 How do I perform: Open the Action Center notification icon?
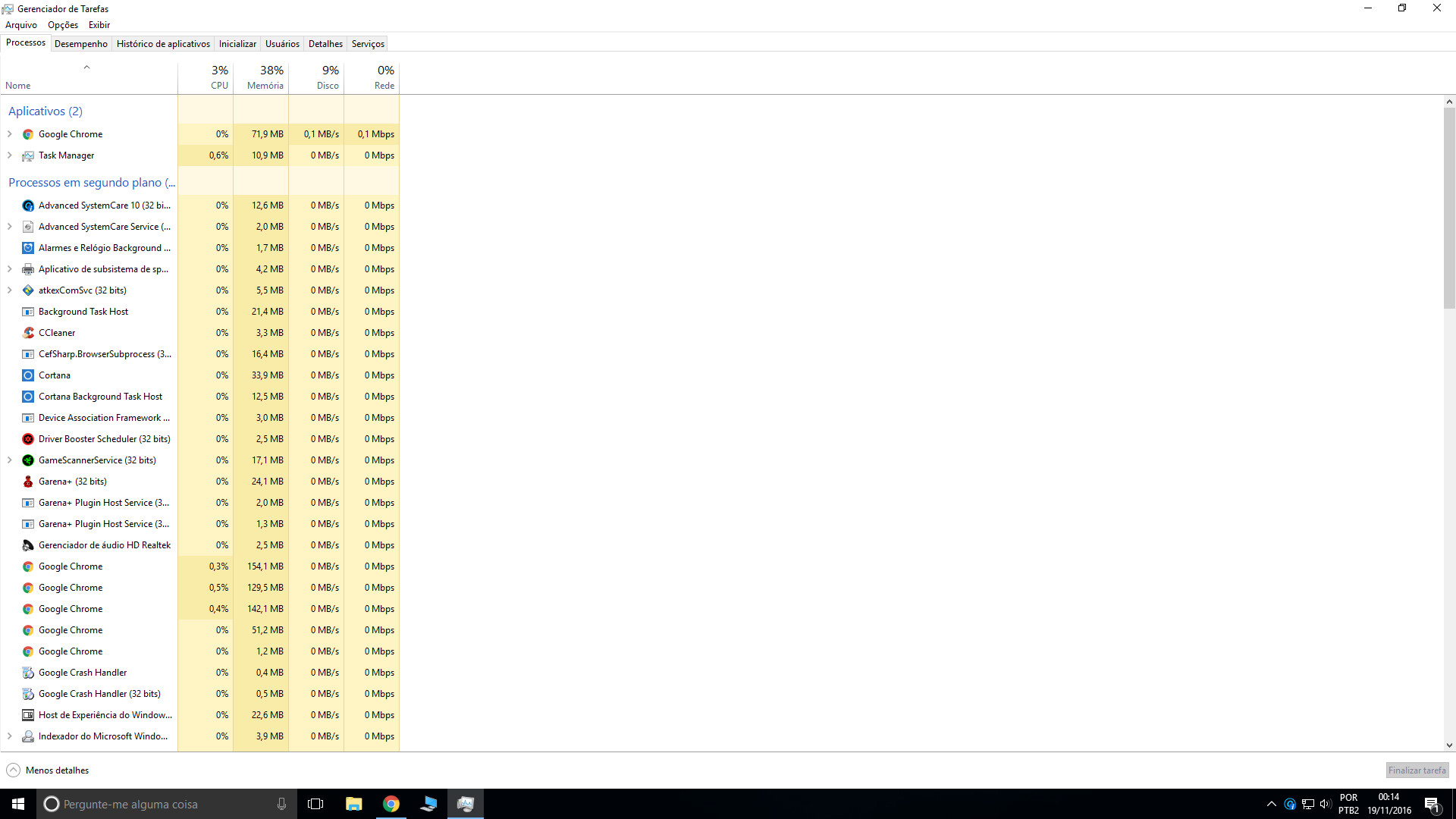point(1432,804)
